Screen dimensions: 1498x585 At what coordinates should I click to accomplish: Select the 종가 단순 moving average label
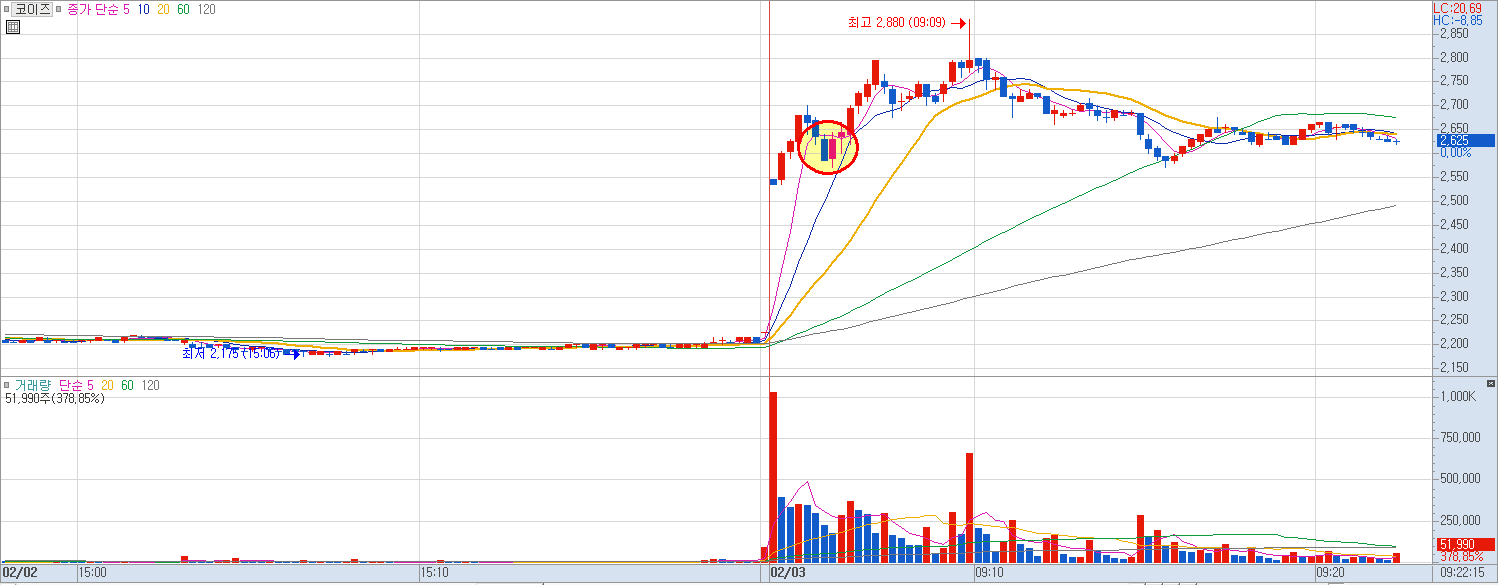93,9
